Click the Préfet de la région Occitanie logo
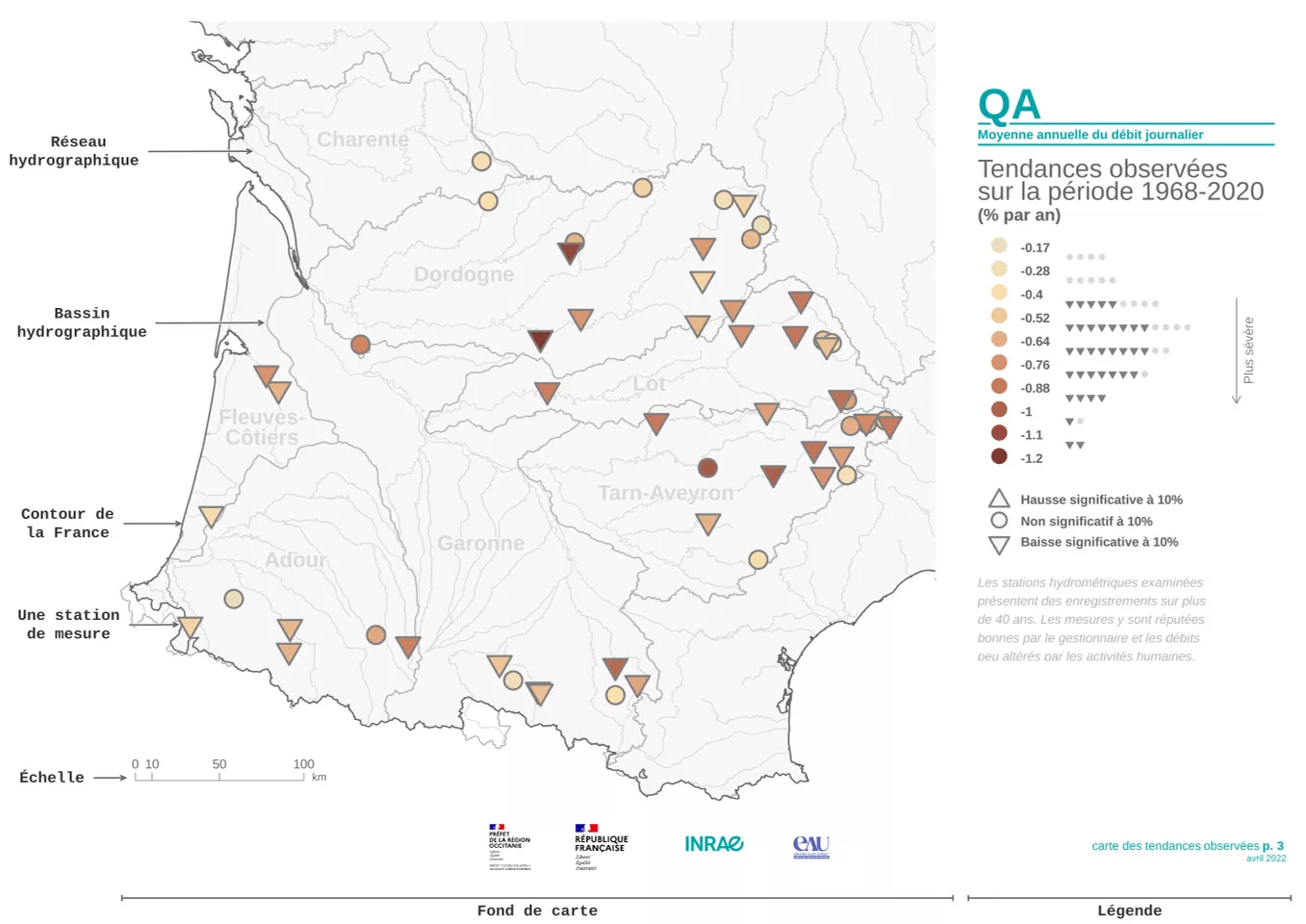 509,846
